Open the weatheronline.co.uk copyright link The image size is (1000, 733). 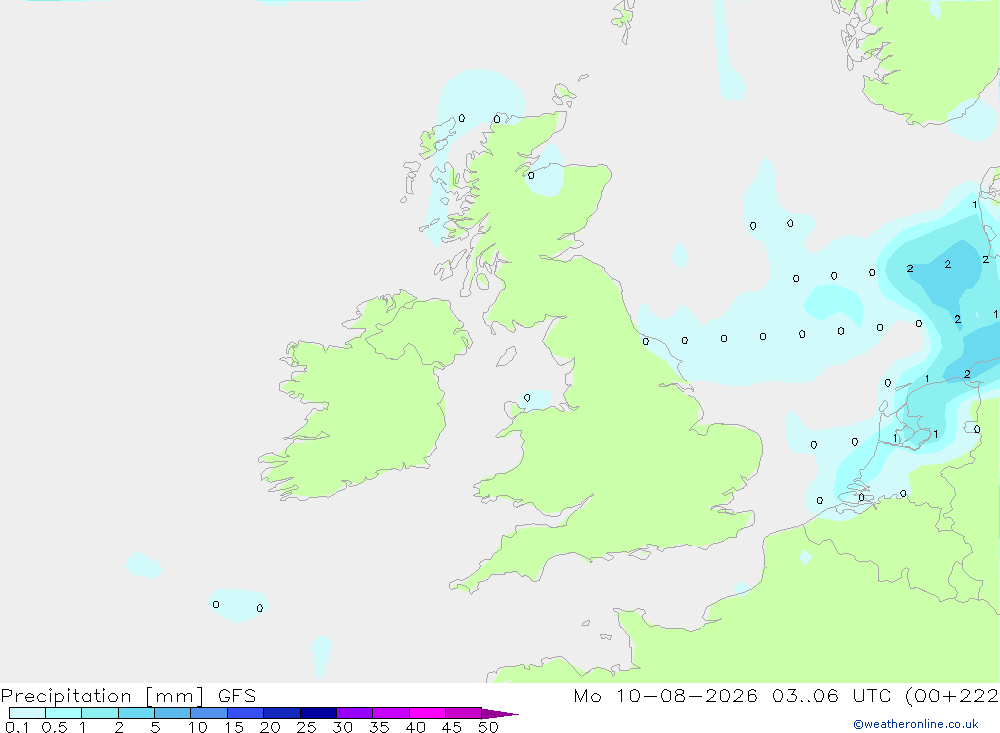click(916, 724)
